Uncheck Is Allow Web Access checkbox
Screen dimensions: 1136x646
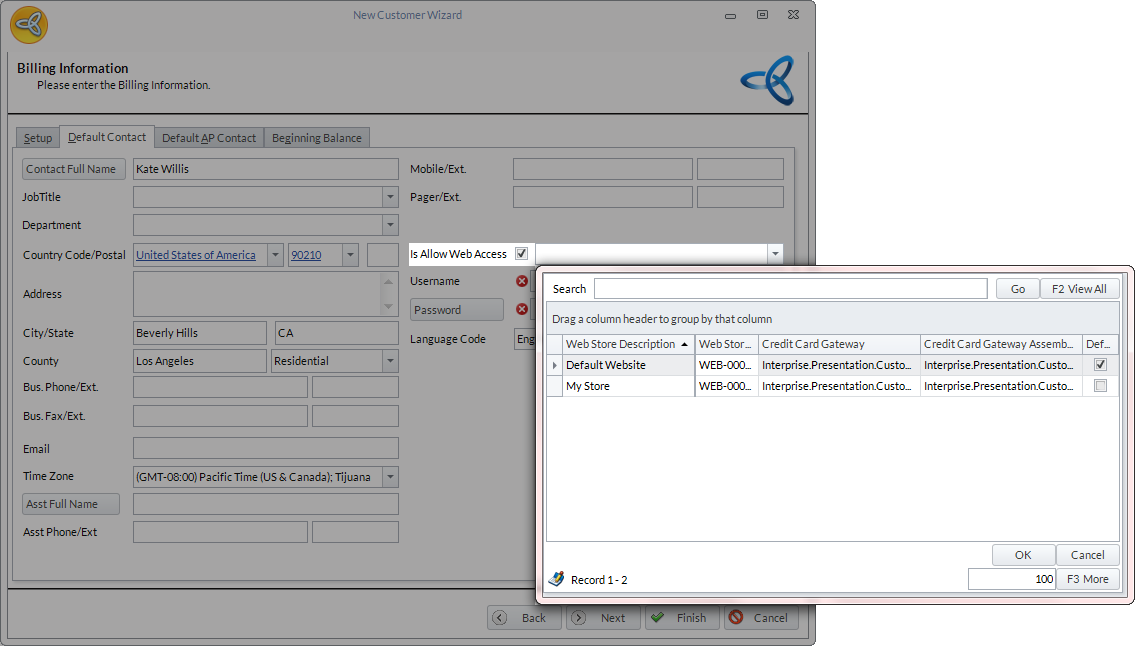(x=521, y=254)
